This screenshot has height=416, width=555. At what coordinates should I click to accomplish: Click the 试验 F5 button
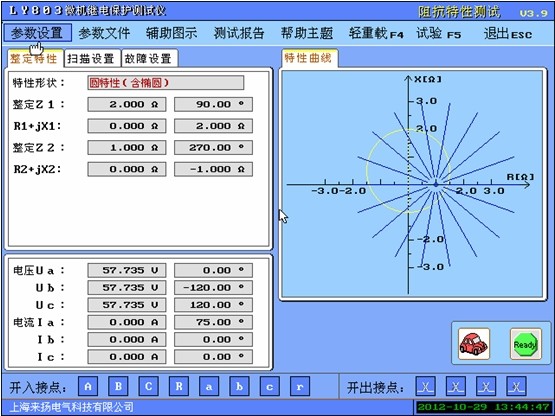pyautogui.click(x=439, y=34)
